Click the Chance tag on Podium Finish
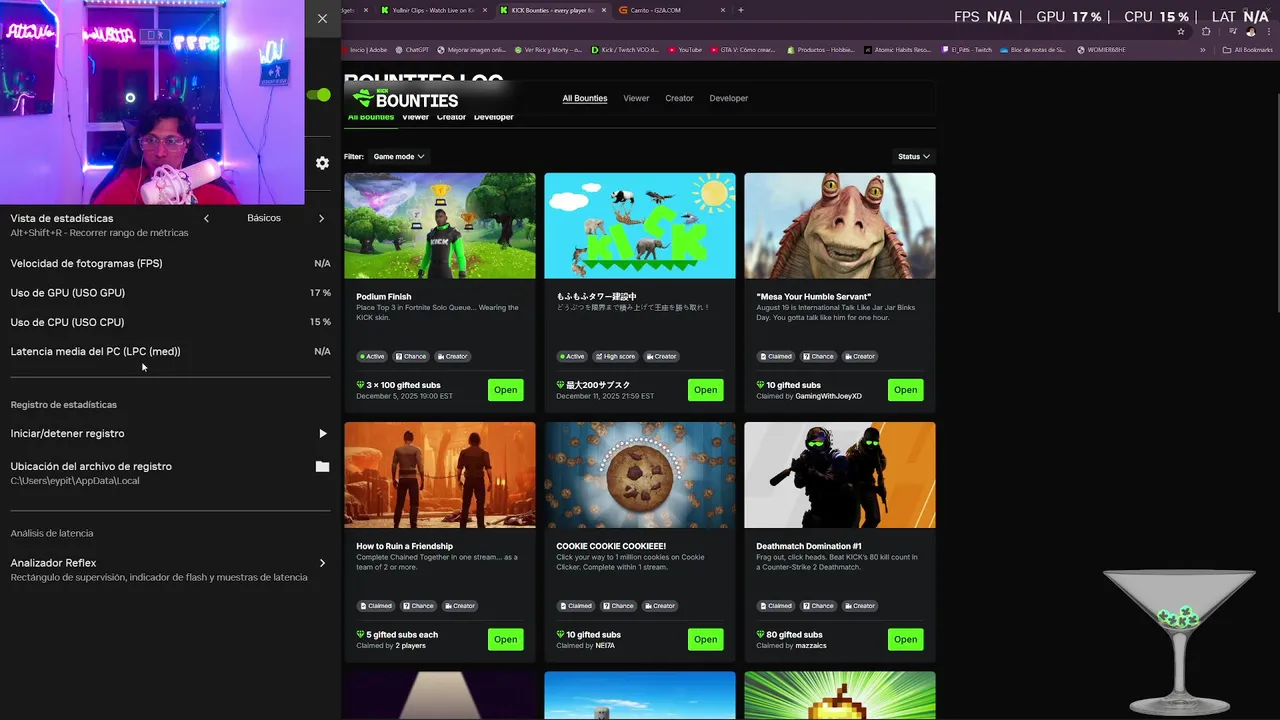 (x=411, y=356)
